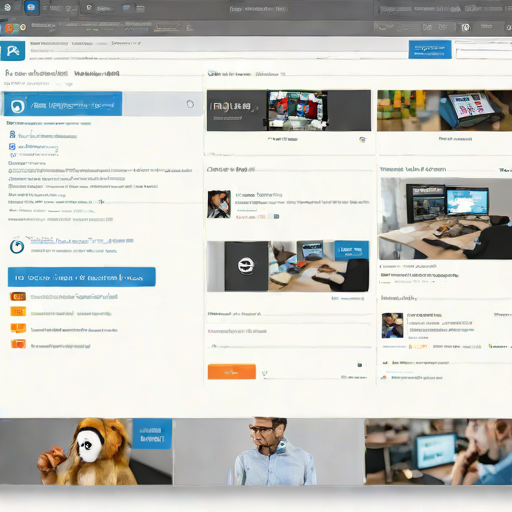Open the first blue icon item under the banner

coord(12,134)
